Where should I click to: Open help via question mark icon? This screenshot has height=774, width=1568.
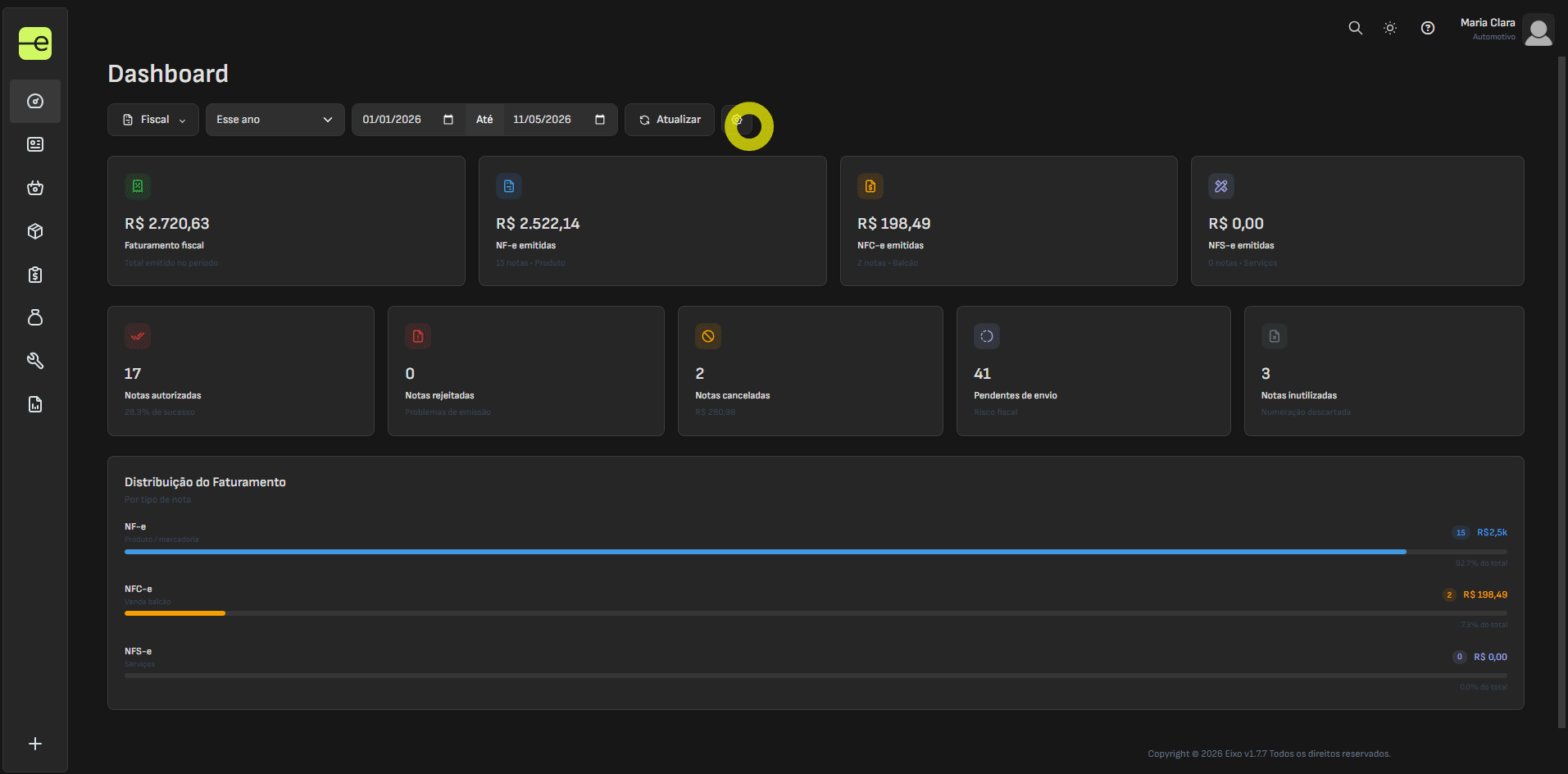click(1428, 28)
